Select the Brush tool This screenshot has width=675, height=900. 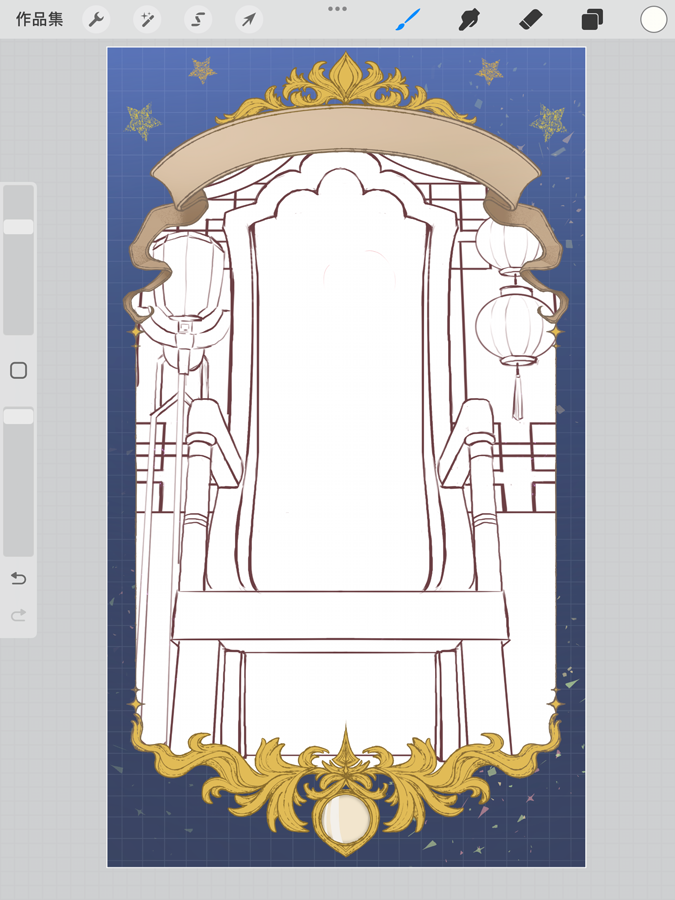[408, 20]
